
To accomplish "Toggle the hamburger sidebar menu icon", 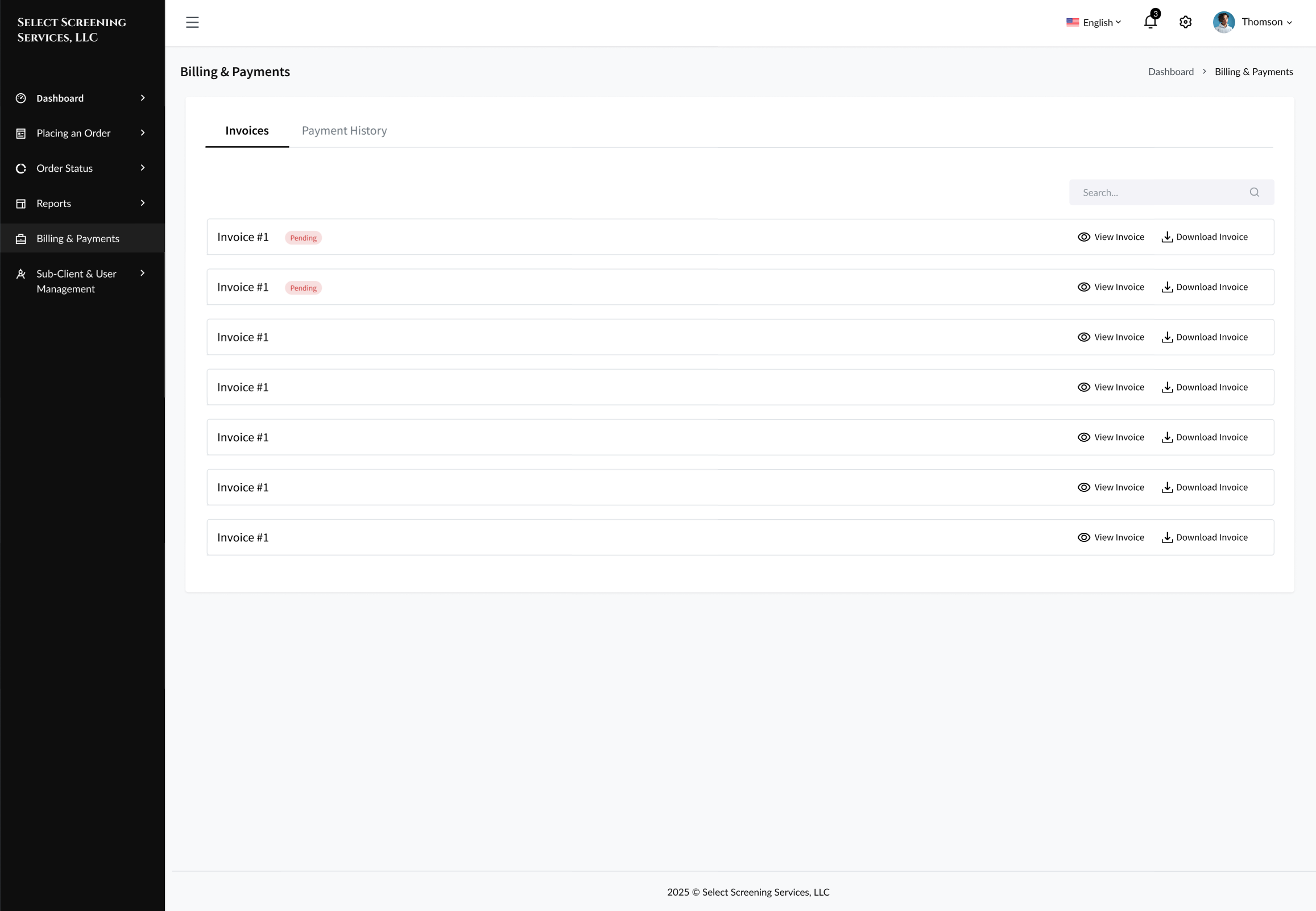I will (192, 22).
